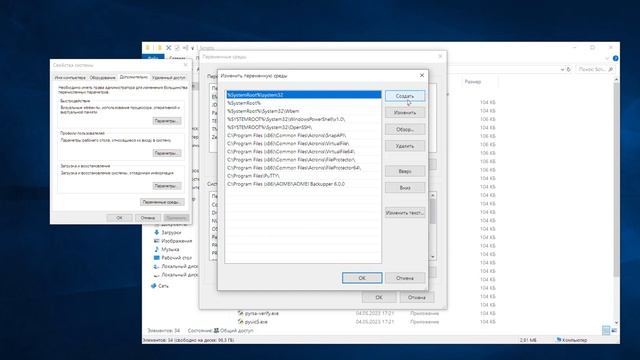The image size is (640, 360).
Task: Select the Acronis\VirtualFile\ path entry
Action: coord(304,144)
